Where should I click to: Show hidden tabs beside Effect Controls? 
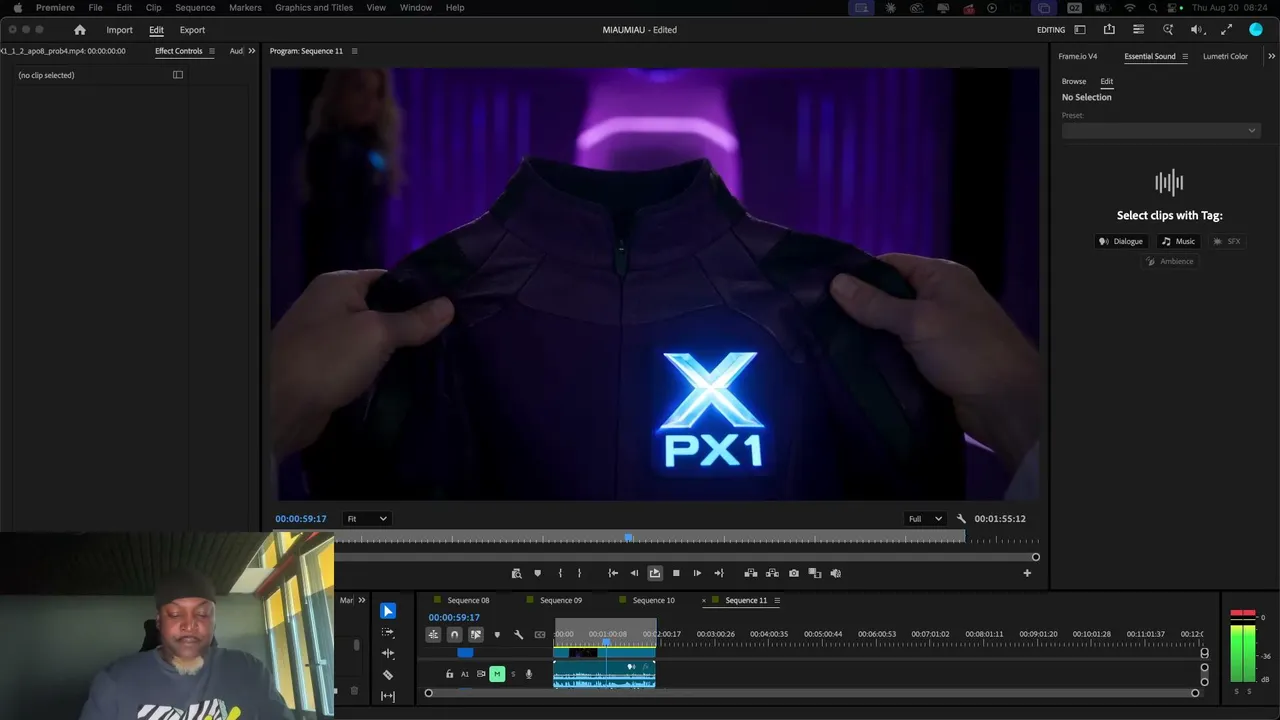point(251,51)
